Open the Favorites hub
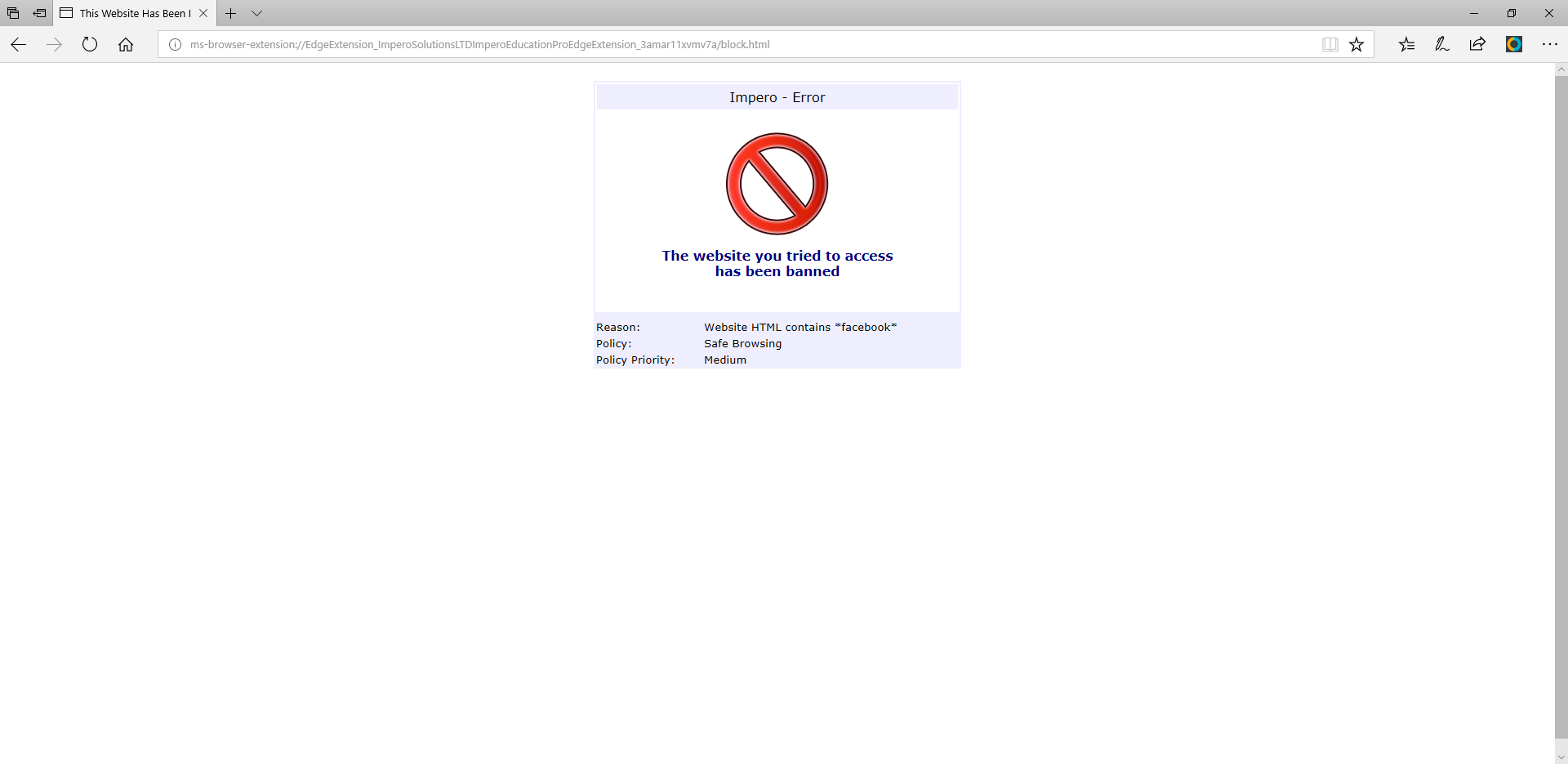Viewport: 1568px width, 764px height. point(1406,45)
